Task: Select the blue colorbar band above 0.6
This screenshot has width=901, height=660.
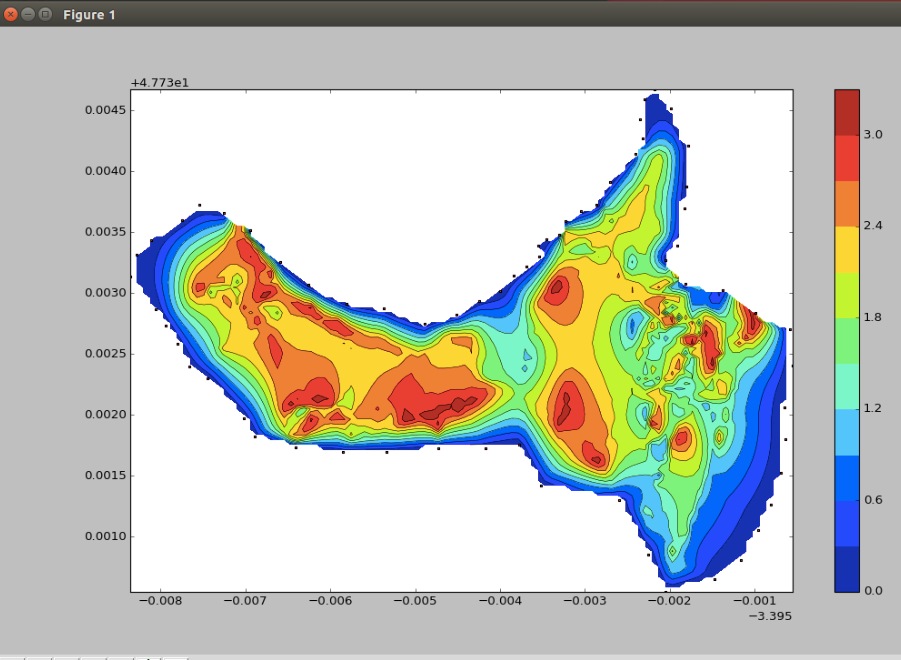Action: tap(847, 478)
